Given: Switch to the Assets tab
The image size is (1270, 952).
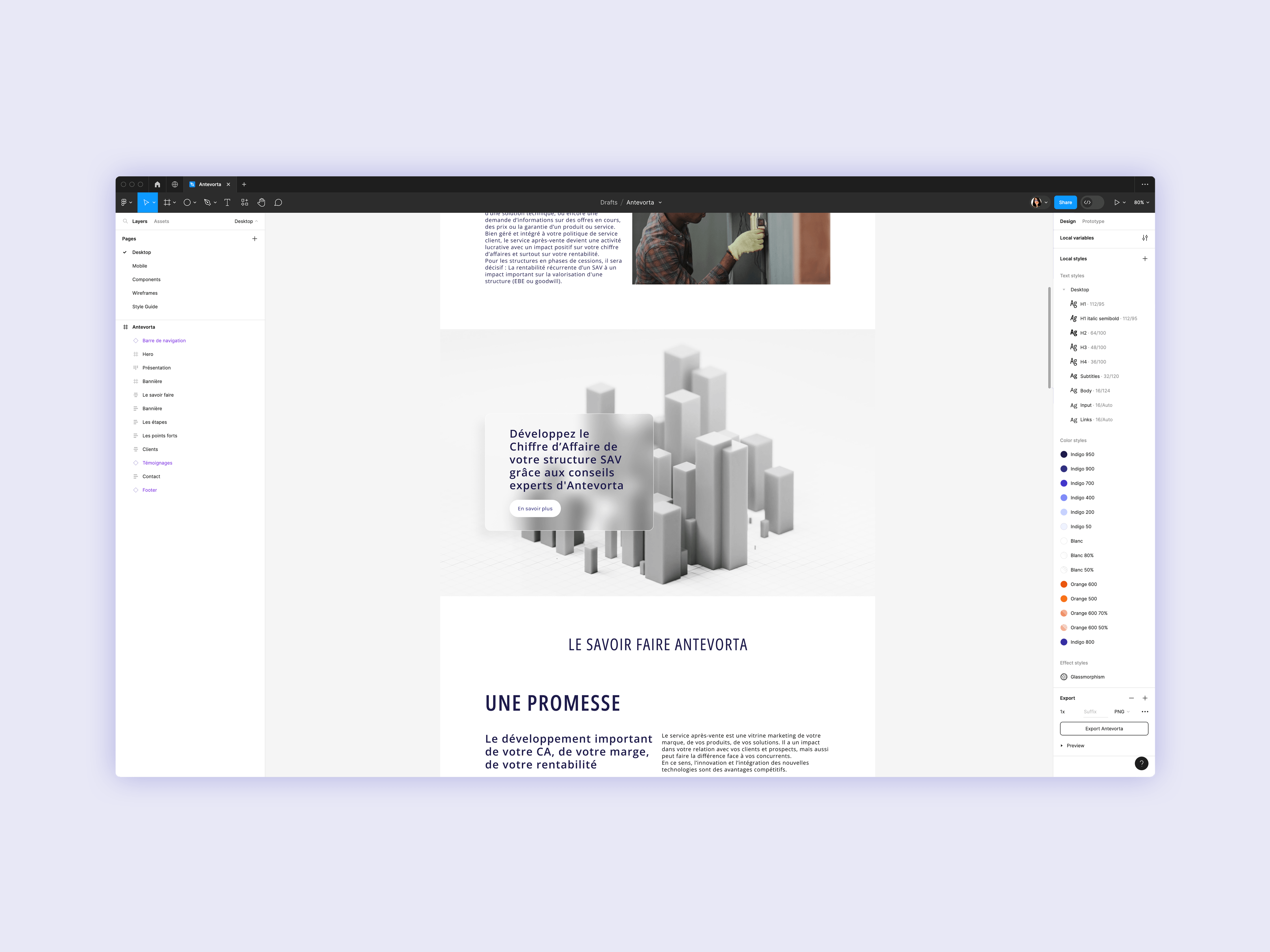Looking at the screenshot, I should point(161,221).
